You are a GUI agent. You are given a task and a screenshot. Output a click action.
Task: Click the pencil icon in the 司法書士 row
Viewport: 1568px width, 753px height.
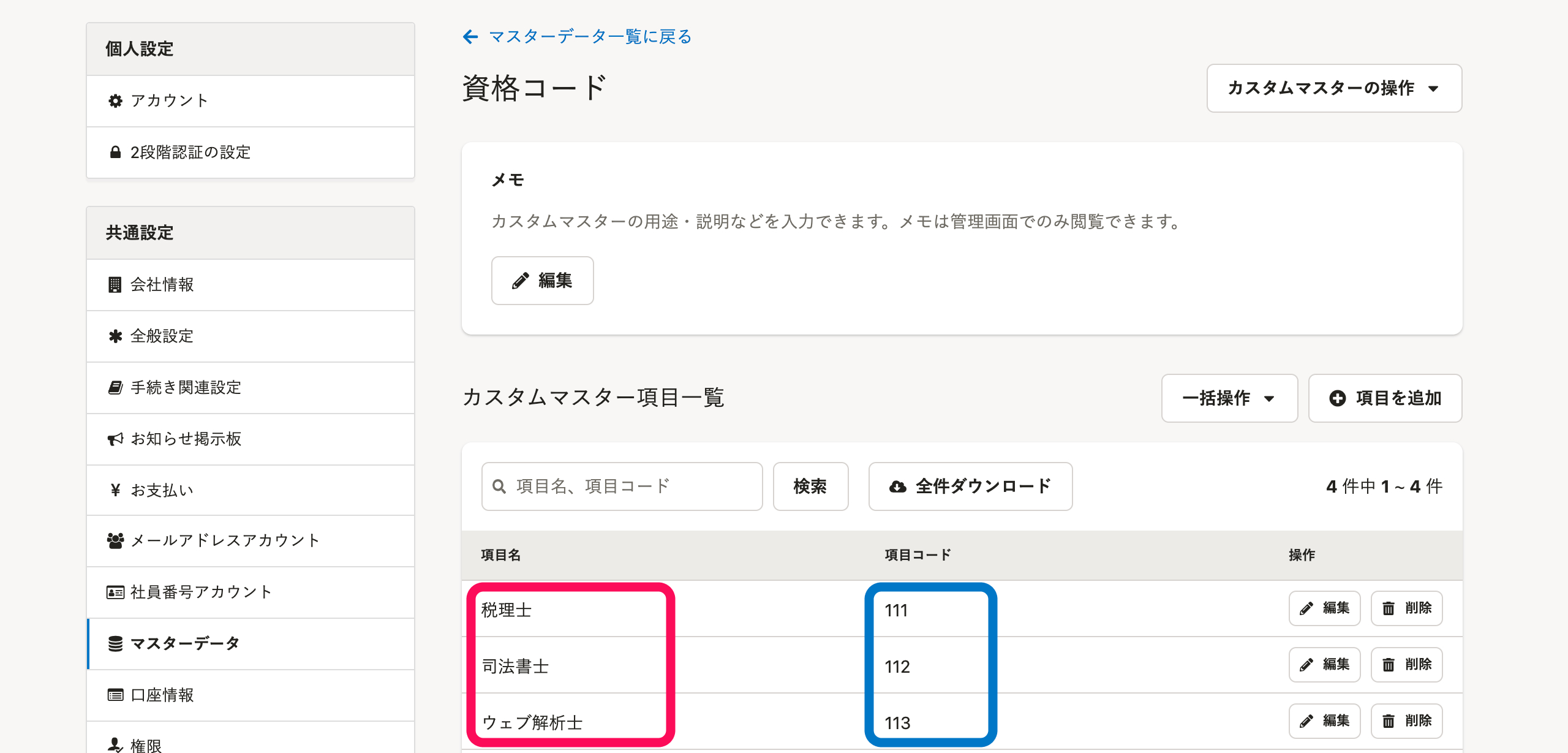[1306, 665]
